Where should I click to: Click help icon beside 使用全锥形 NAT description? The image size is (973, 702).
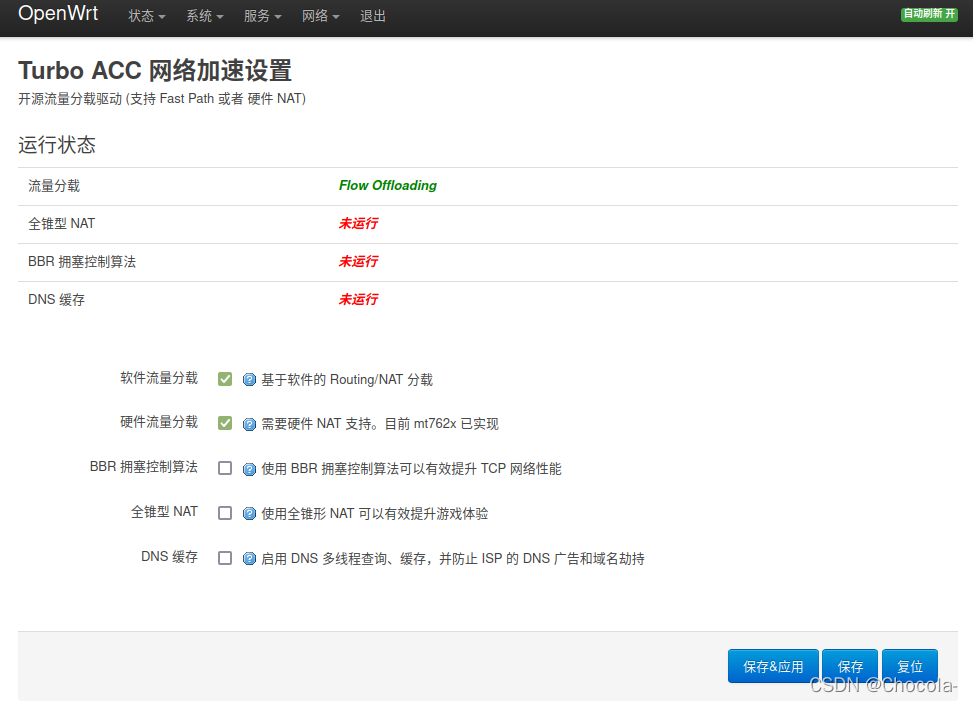point(249,514)
